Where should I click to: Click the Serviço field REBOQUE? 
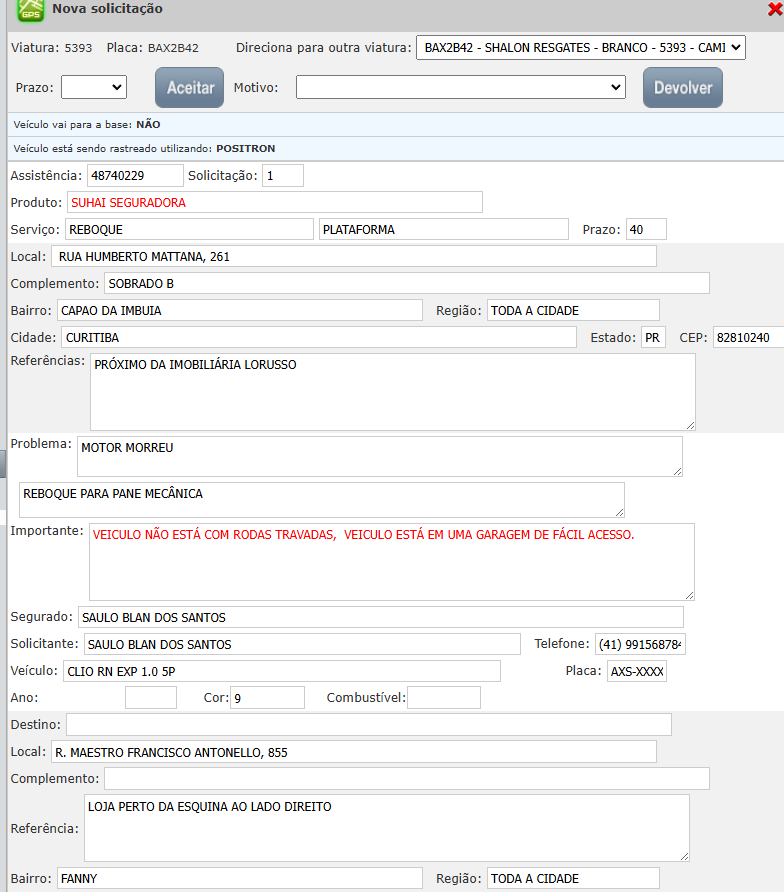click(189, 229)
